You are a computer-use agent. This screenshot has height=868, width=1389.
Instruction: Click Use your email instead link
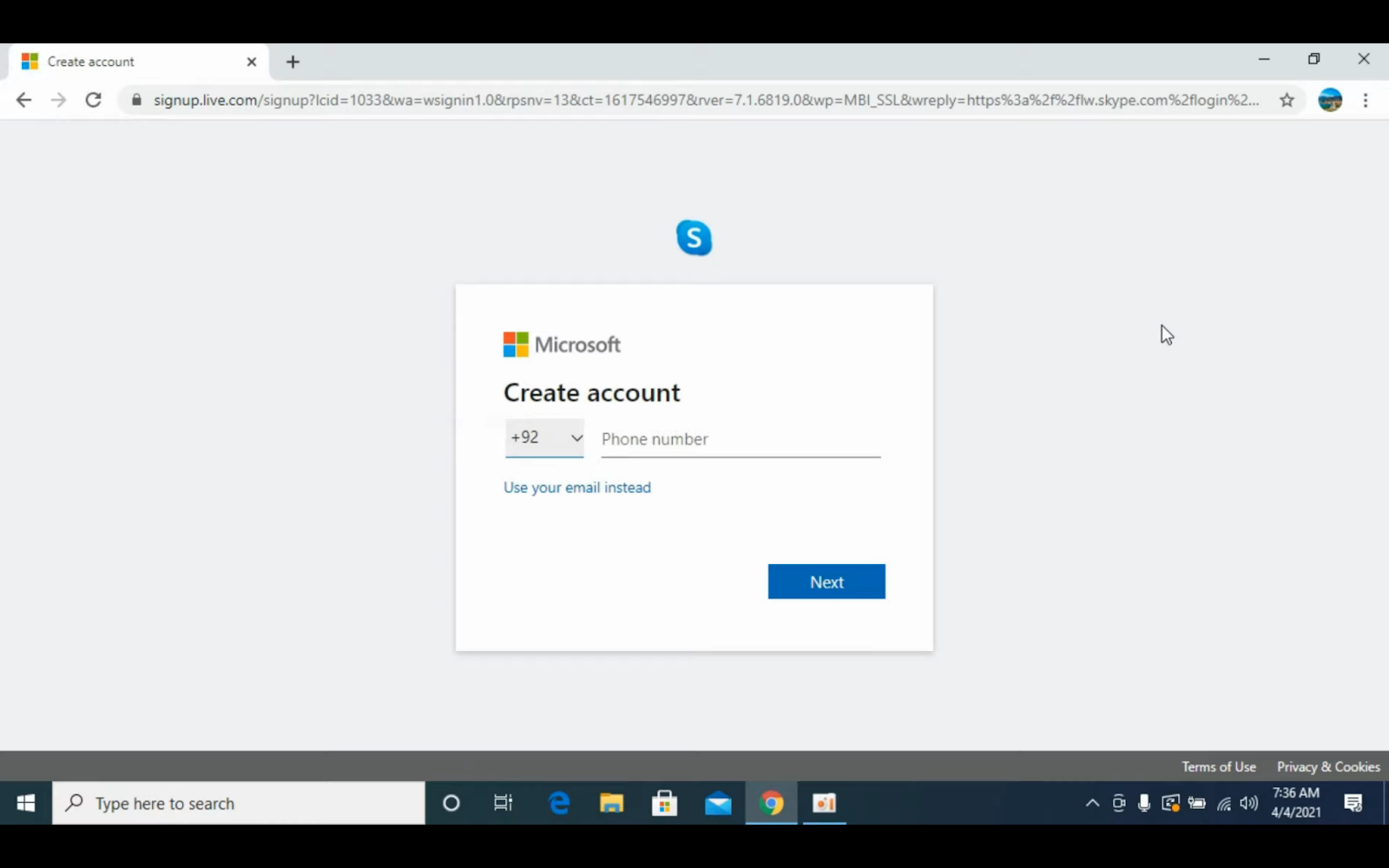pyautogui.click(x=577, y=488)
